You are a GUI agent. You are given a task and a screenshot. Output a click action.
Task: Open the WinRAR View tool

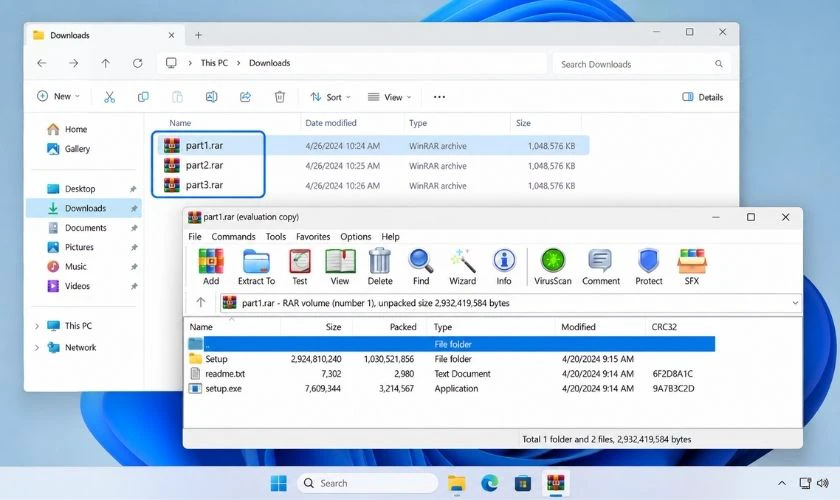coord(340,266)
